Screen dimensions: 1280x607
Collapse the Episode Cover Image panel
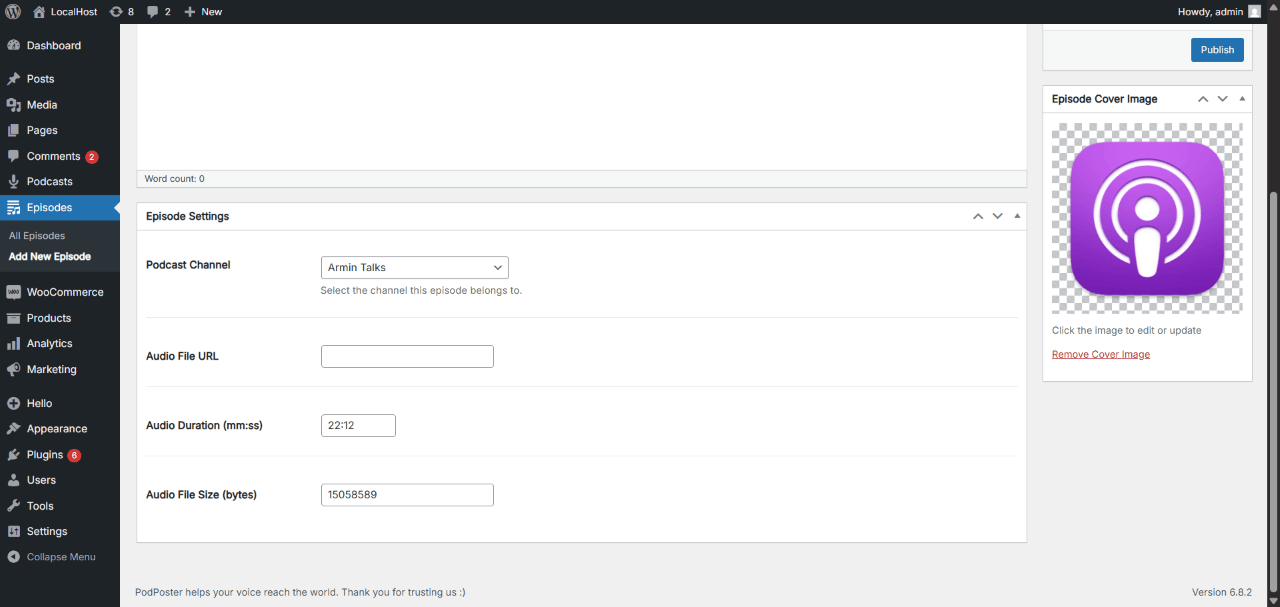1241,98
